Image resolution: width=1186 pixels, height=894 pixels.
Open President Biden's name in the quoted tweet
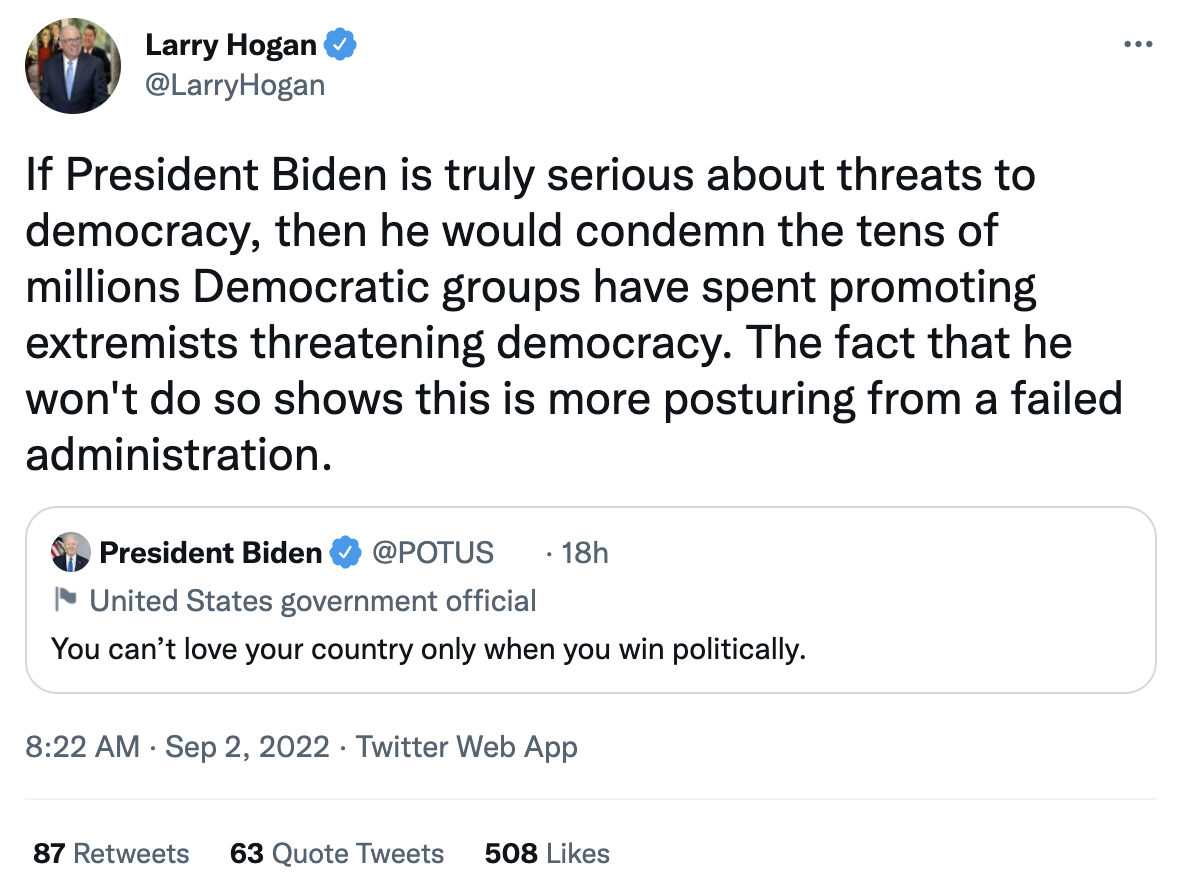point(211,552)
